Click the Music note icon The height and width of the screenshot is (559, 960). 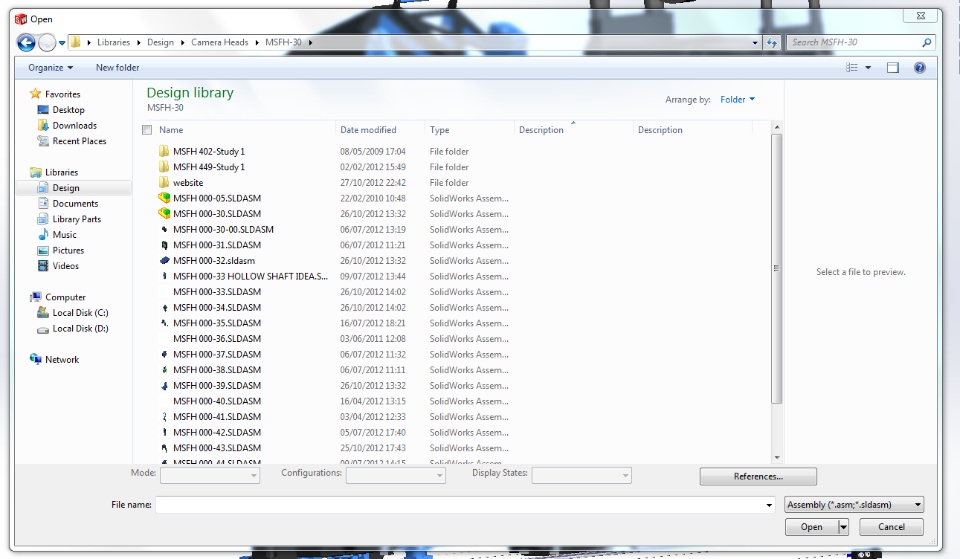click(x=43, y=234)
